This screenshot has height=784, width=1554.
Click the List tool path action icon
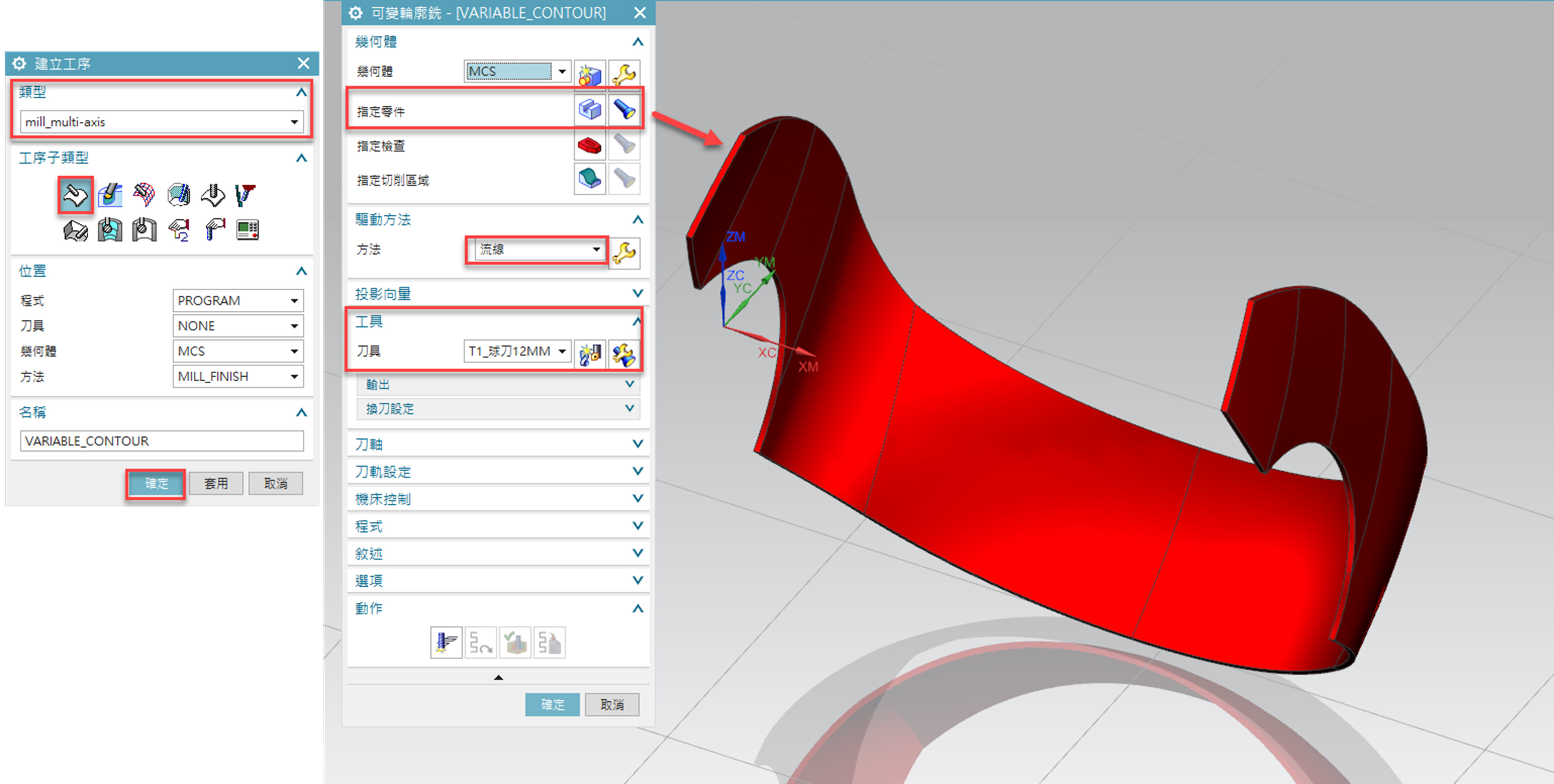[x=550, y=642]
